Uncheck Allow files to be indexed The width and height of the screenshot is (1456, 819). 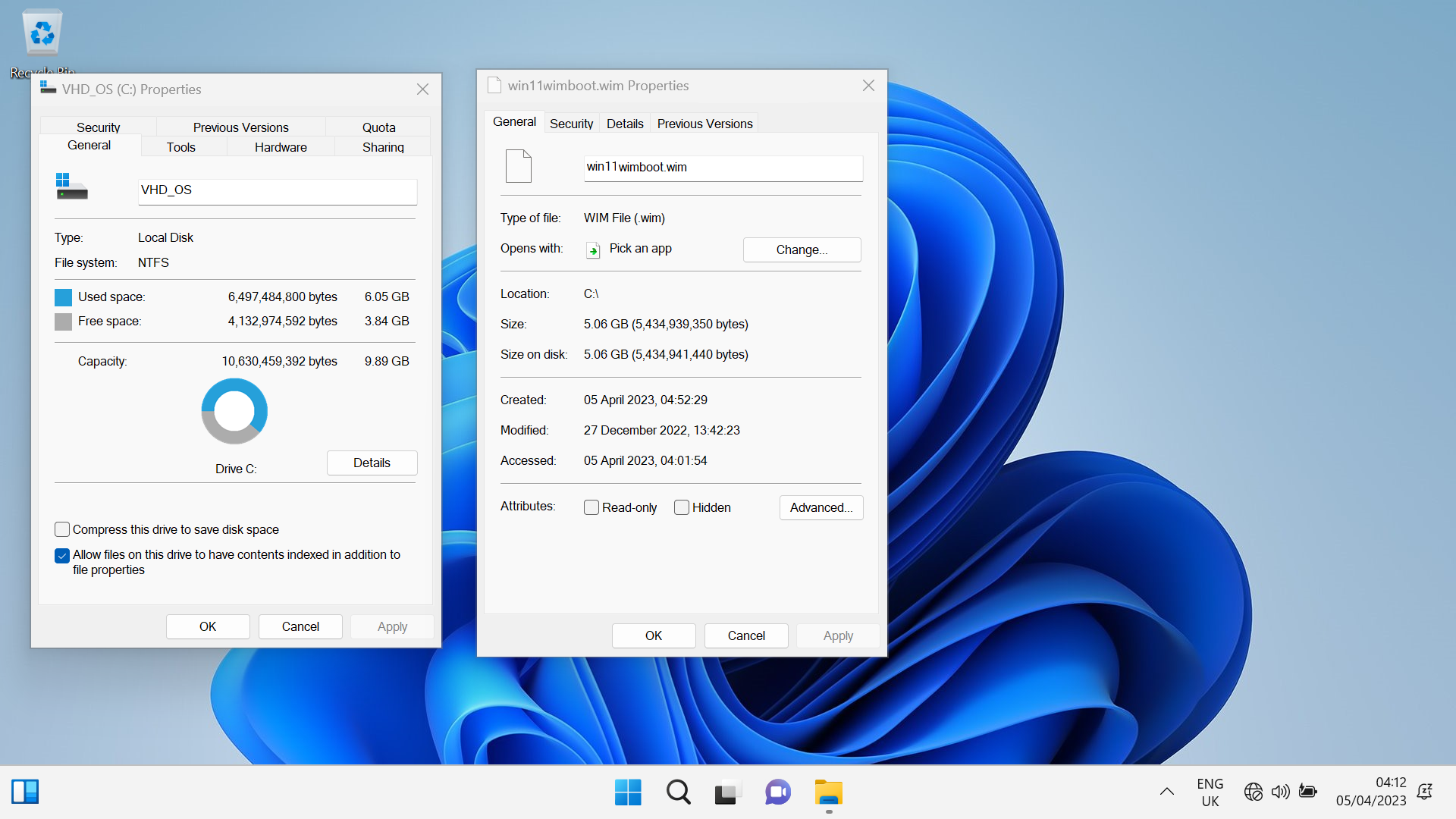tap(62, 556)
